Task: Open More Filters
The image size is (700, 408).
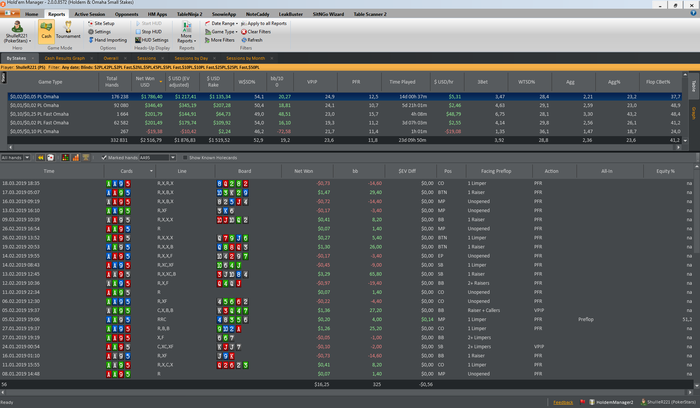Action: pos(219,40)
